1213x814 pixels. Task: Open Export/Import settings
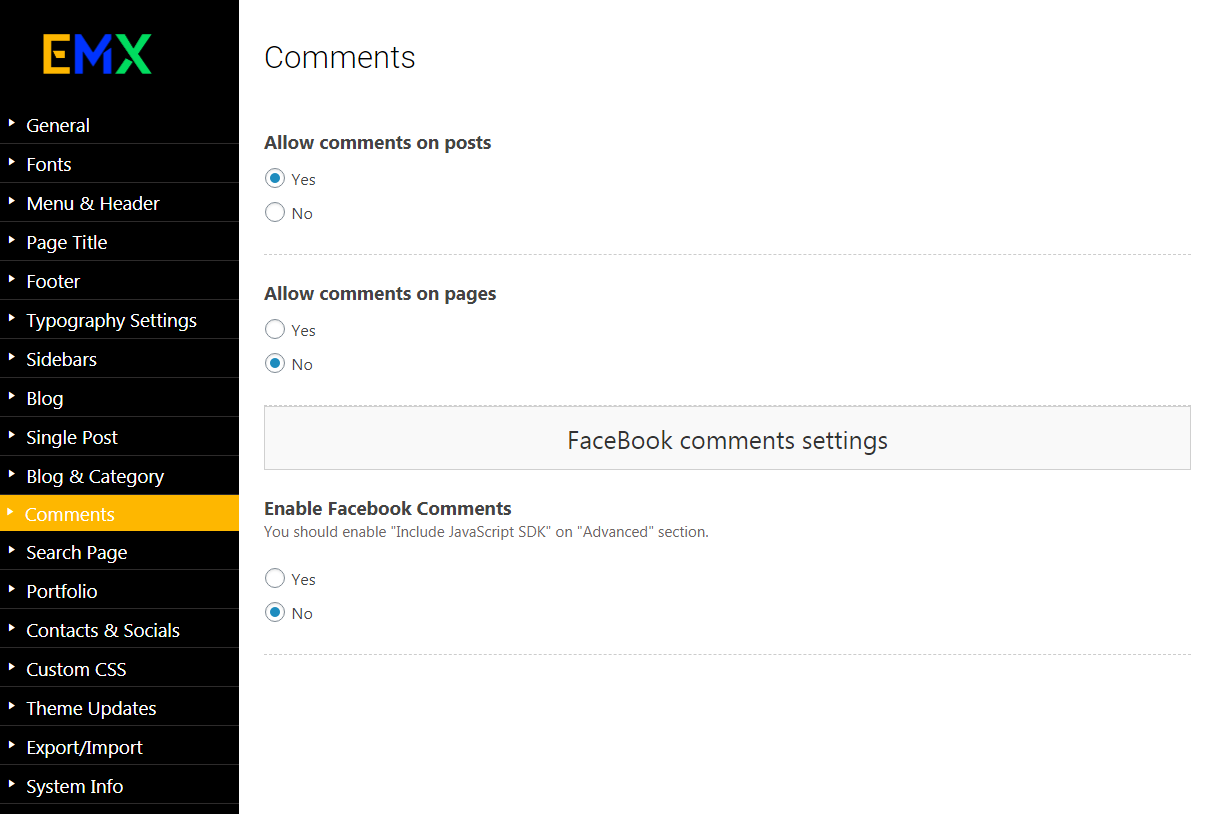[x=84, y=747]
